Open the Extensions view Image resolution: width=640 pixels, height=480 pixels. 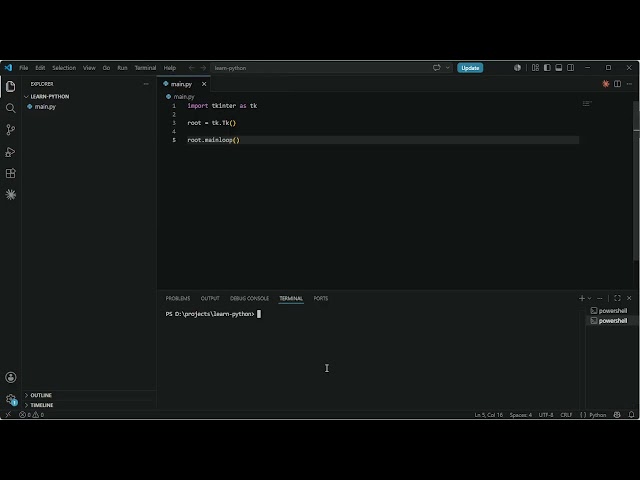11,173
